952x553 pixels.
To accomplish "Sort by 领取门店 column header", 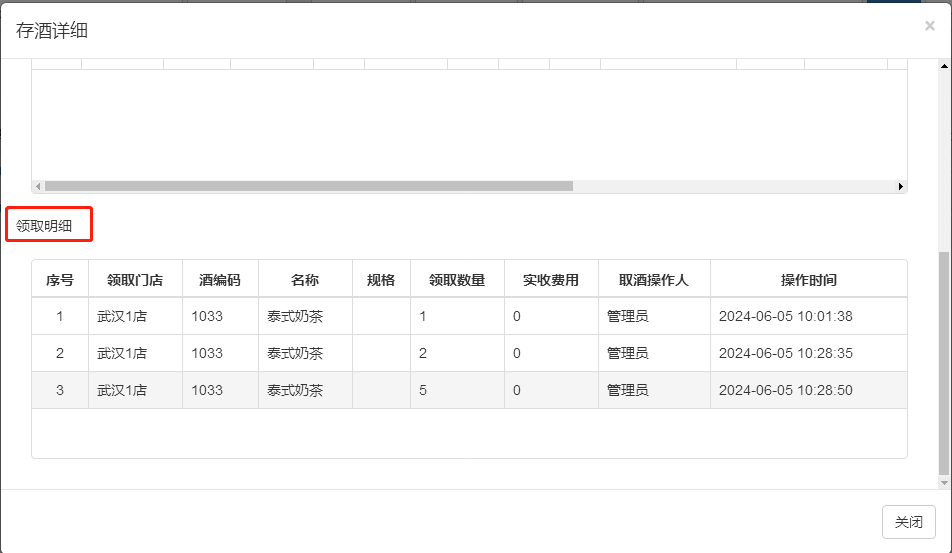I will (x=135, y=280).
